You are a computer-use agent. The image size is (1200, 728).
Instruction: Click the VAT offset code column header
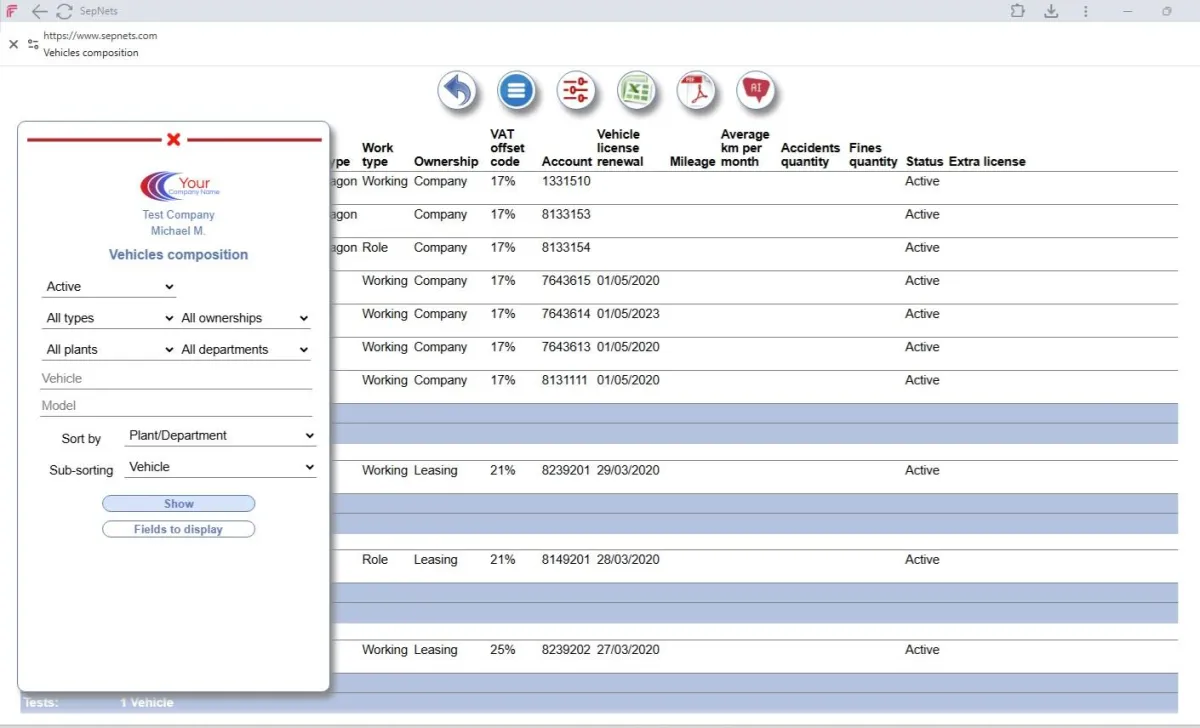[x=507, y=148]
